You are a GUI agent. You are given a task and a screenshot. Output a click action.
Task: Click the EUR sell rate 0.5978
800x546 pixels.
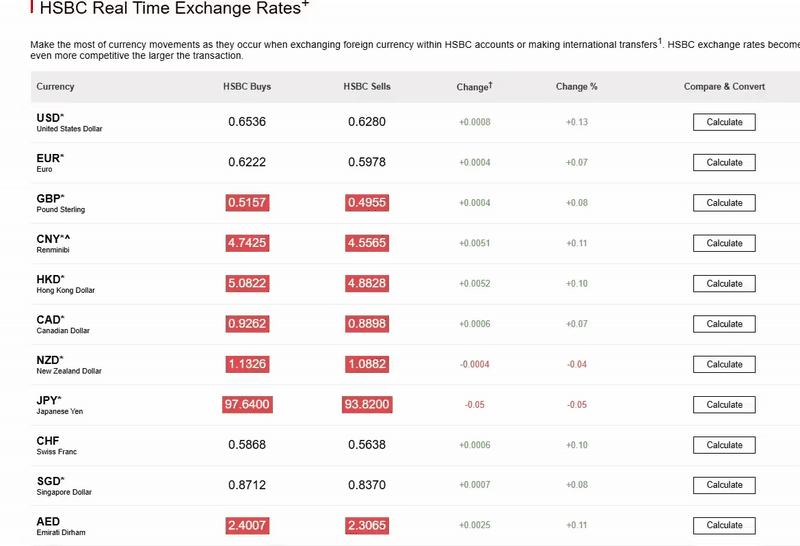point(367,162)
